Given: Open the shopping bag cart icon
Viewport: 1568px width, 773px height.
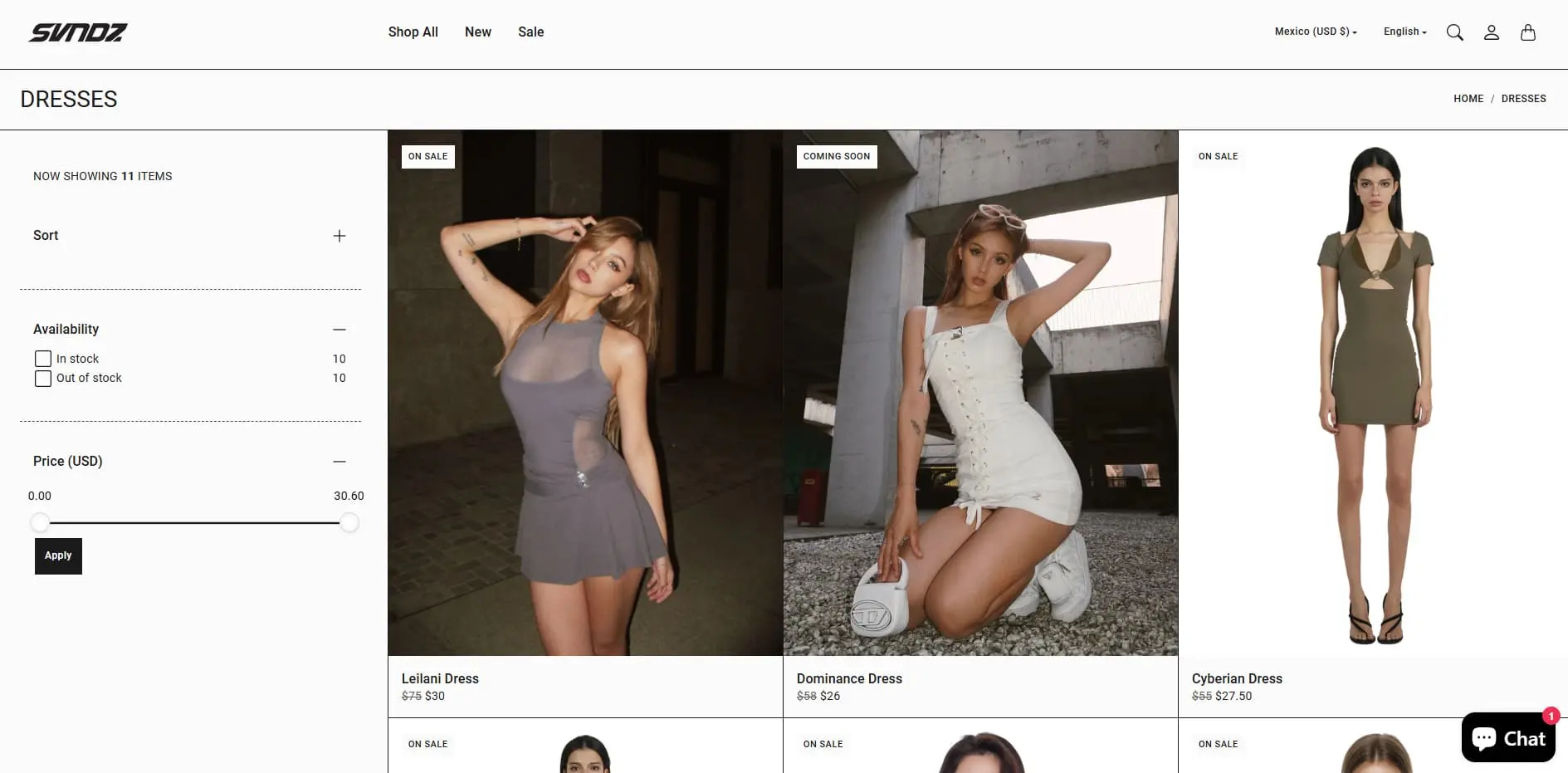Looking at the screenshot, I should (1527, 32).
